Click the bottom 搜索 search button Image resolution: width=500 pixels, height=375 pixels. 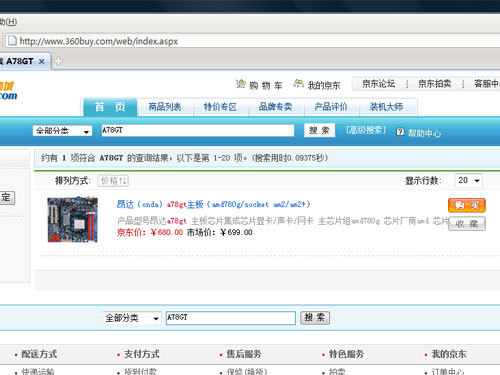point(315,318)
